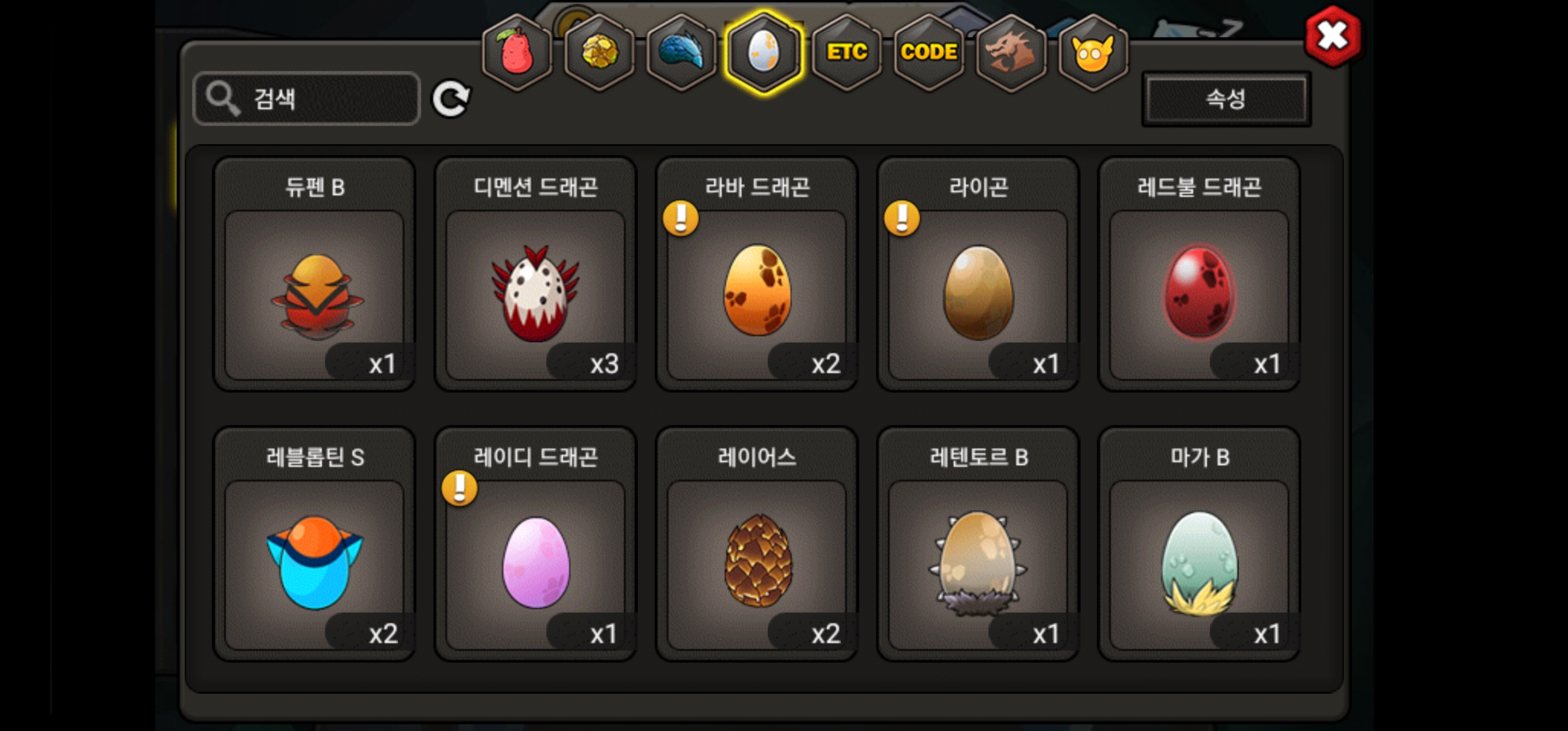Tap the alert badge on 라이곤 egg
The width and height of the screenshot is (1568, 731).
(901, 218)
